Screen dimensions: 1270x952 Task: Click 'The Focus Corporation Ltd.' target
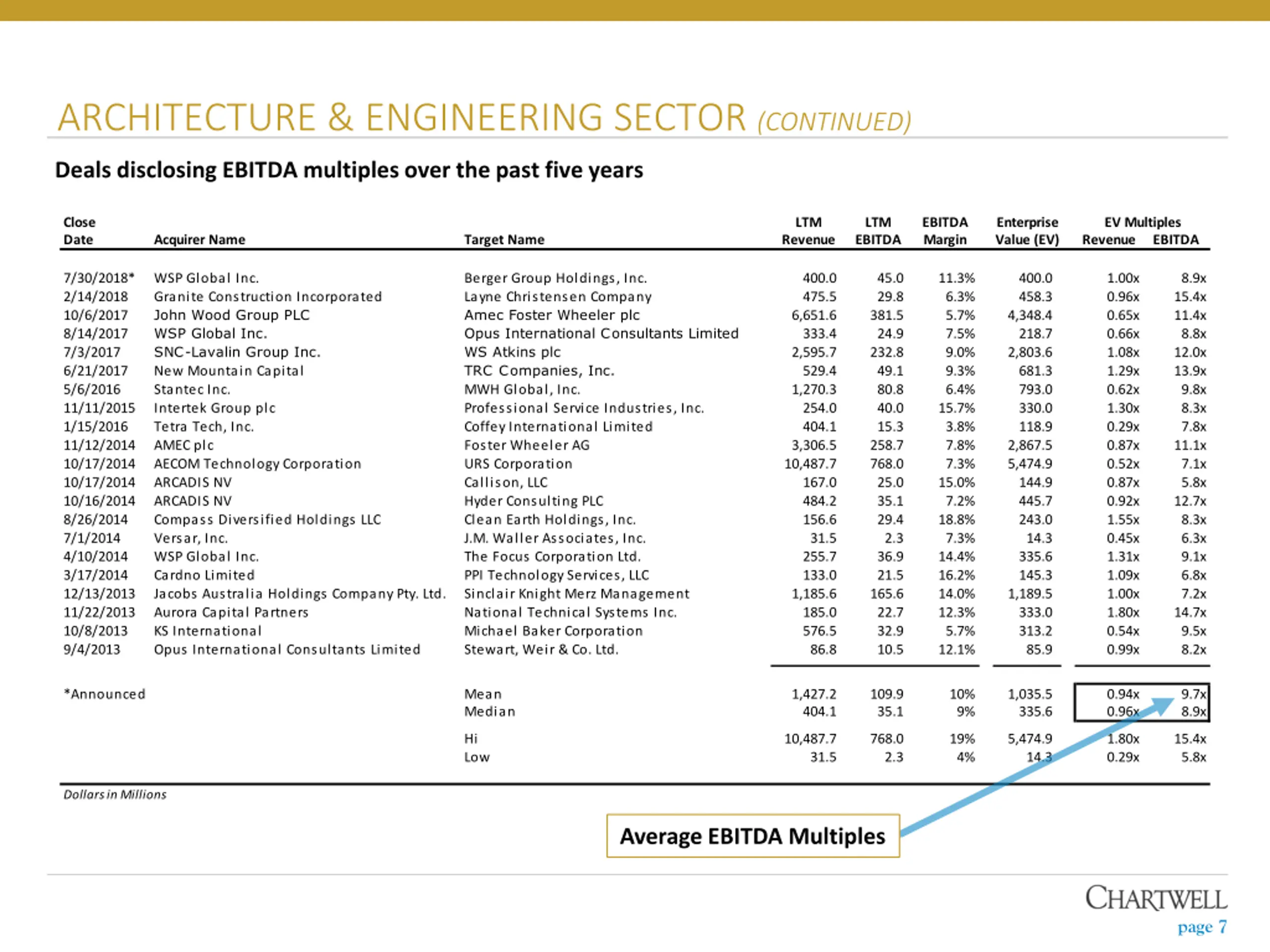(552, 557)
